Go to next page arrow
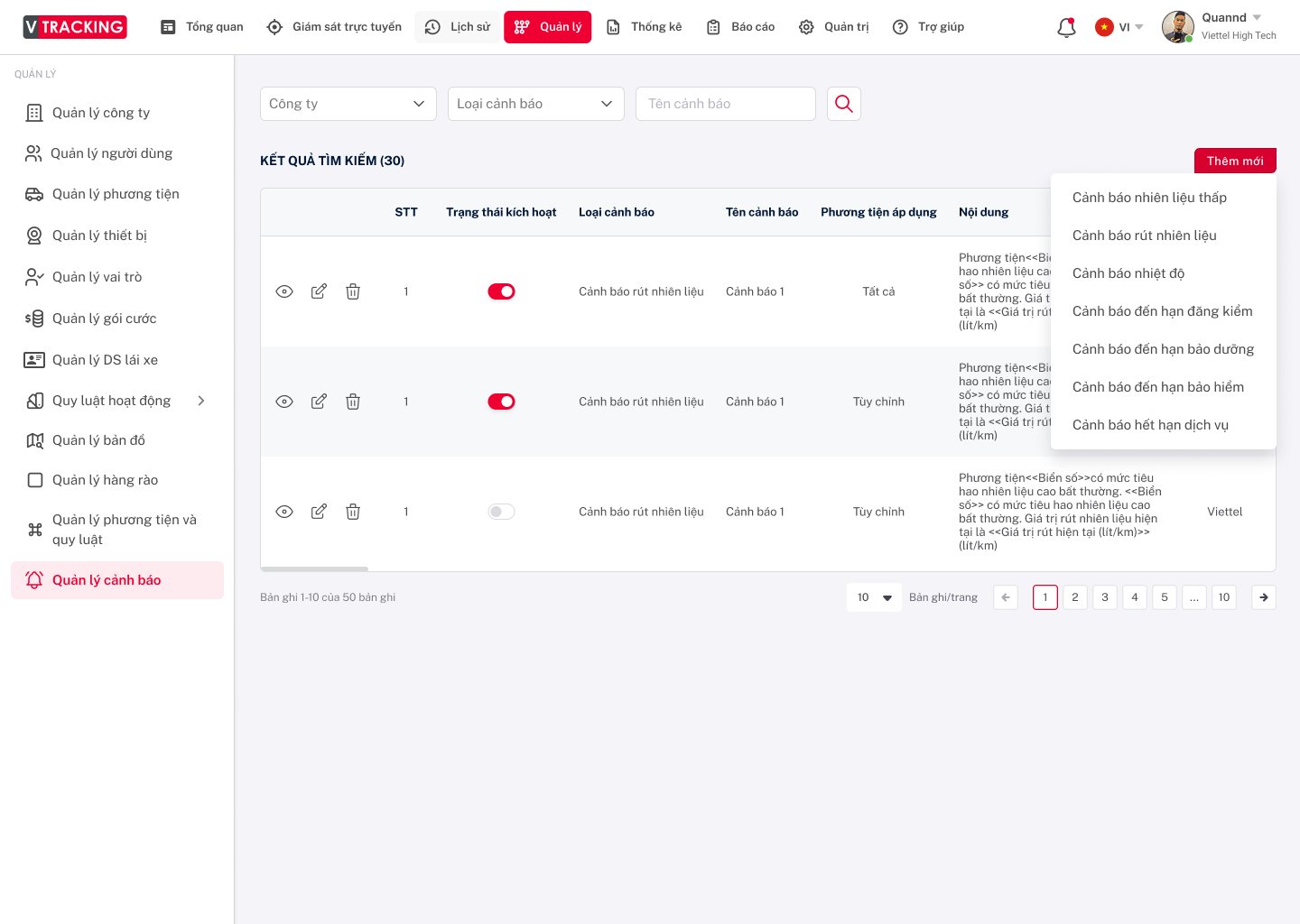The height and width of the screenshot is (924, 1300). click(1264, 597)
